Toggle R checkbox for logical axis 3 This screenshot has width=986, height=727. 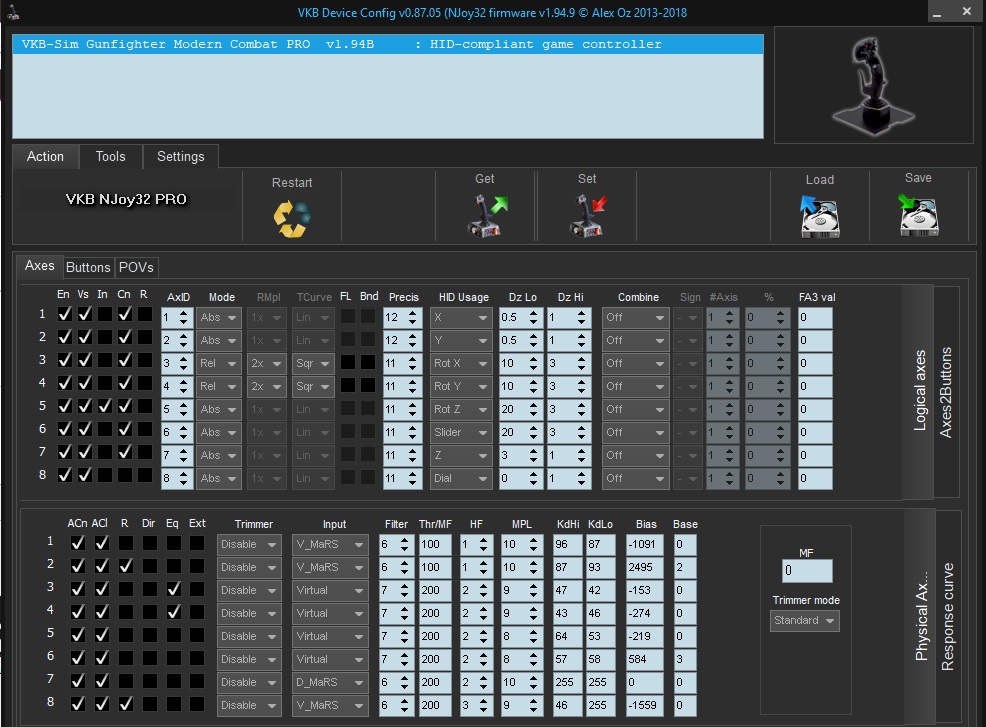(x=145, y=360)
